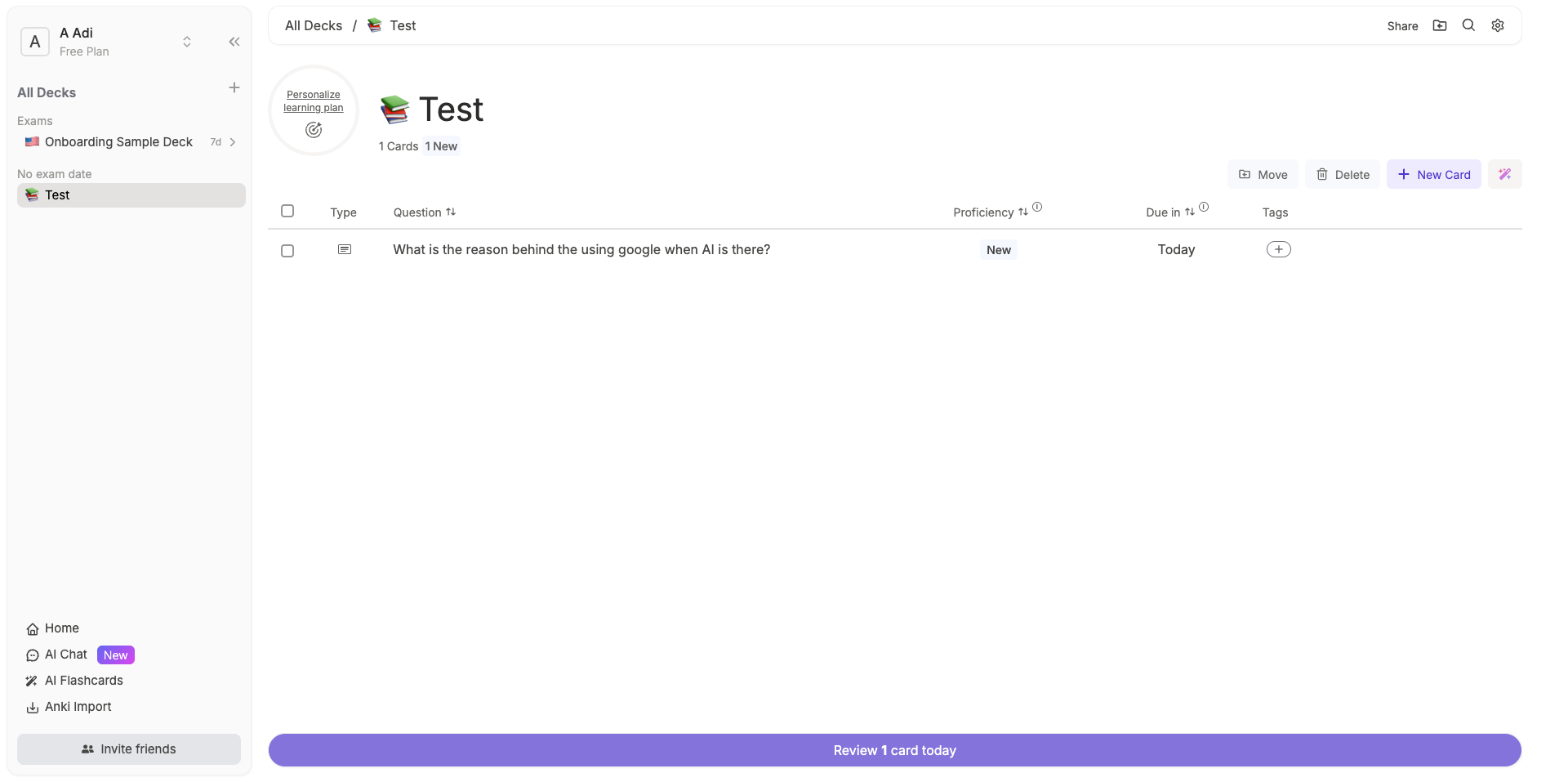Viewport: 1568px width, 782px height.
Task: Check the checkbox beside the google AI question
Action: (x=287, y=251)
